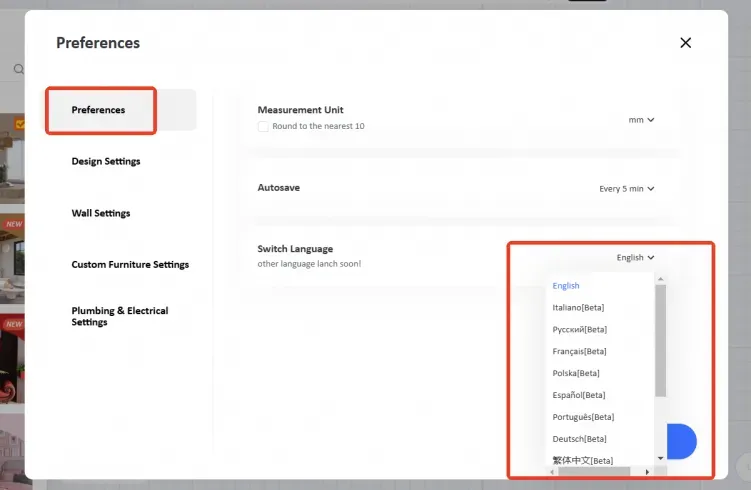Screen dimensions: 751x490
Task: Click the blue button behind the language list
Action: [x=682, y=441]
